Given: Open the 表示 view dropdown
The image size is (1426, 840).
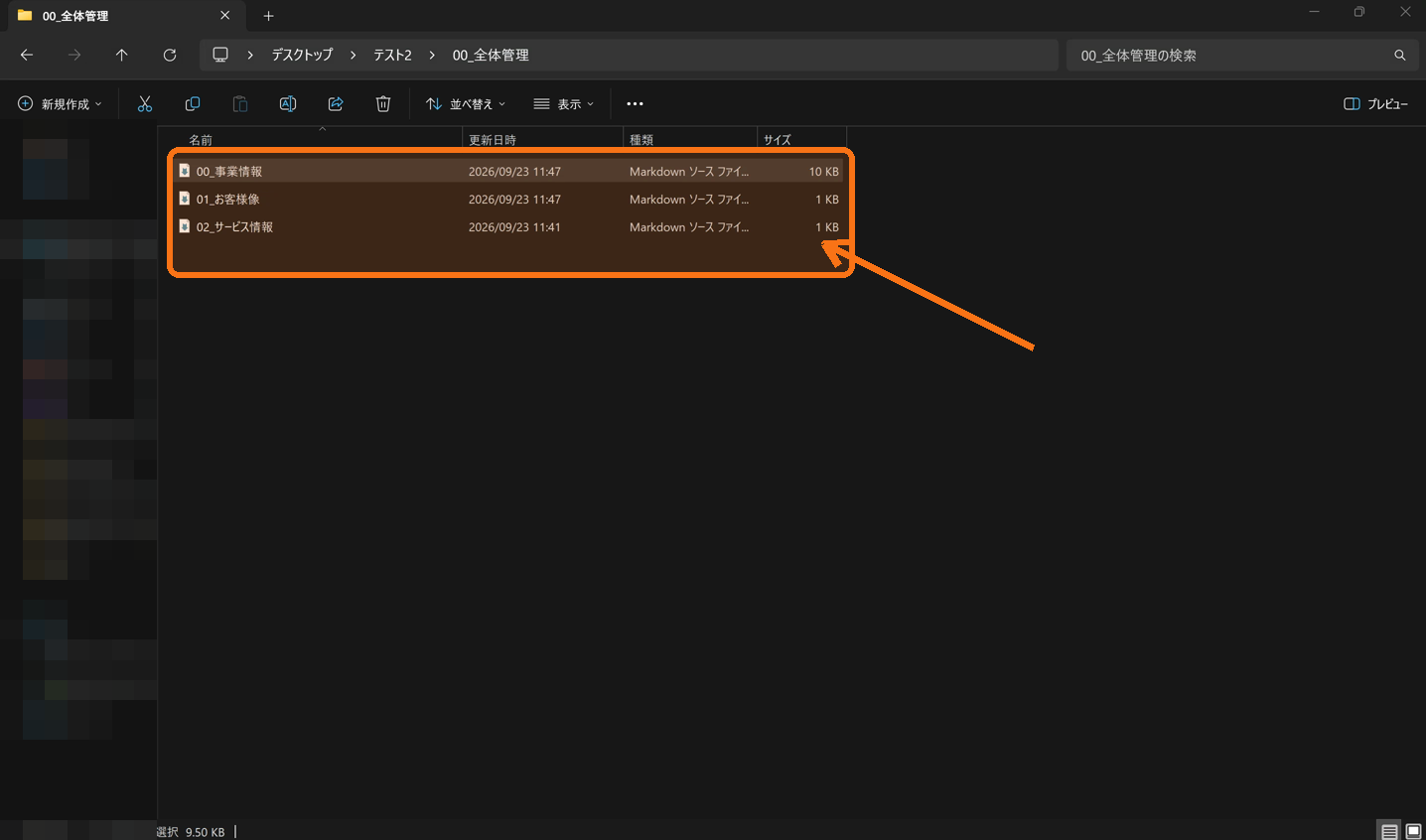Looking at the screenshot, I should [x=563, y=104].
